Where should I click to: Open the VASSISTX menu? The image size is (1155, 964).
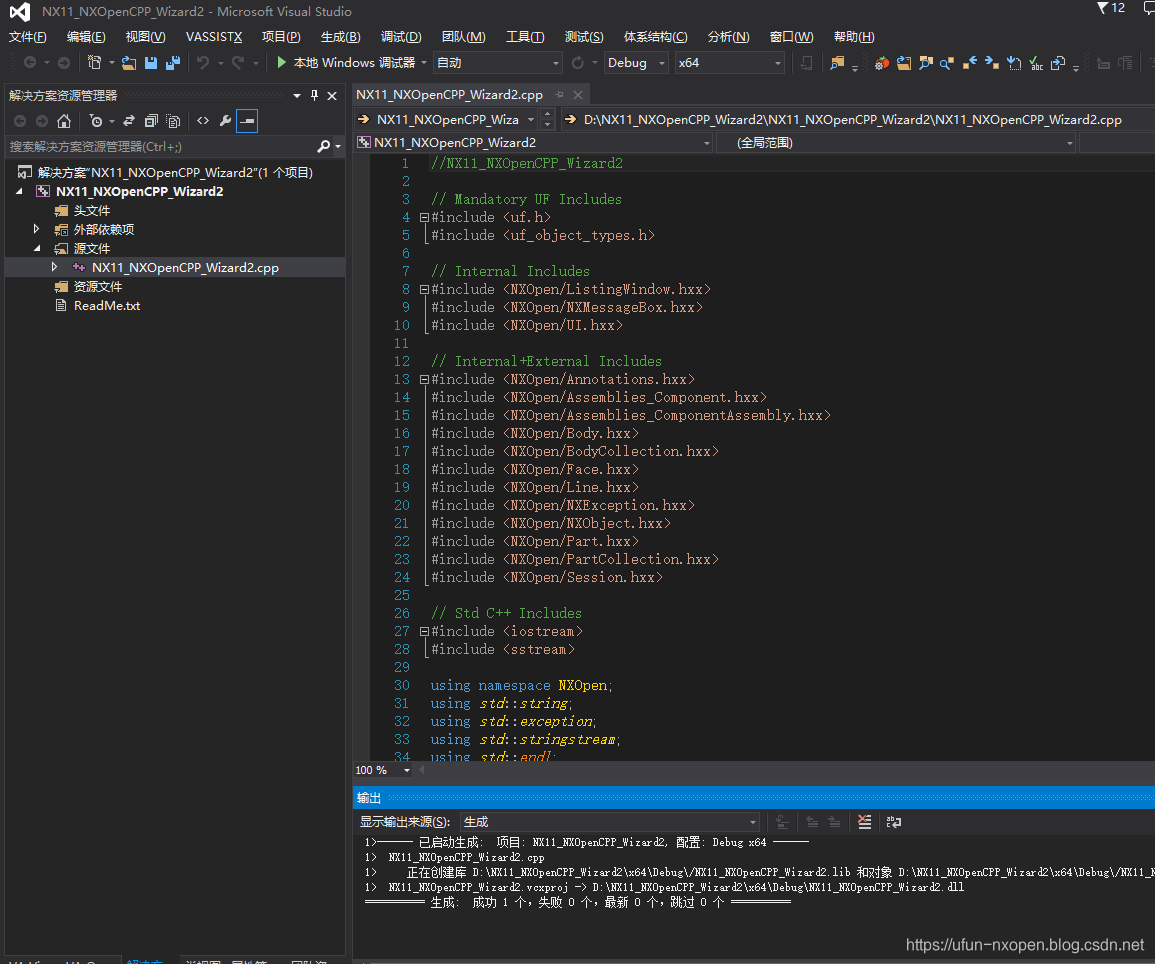(x=214, y=37)
